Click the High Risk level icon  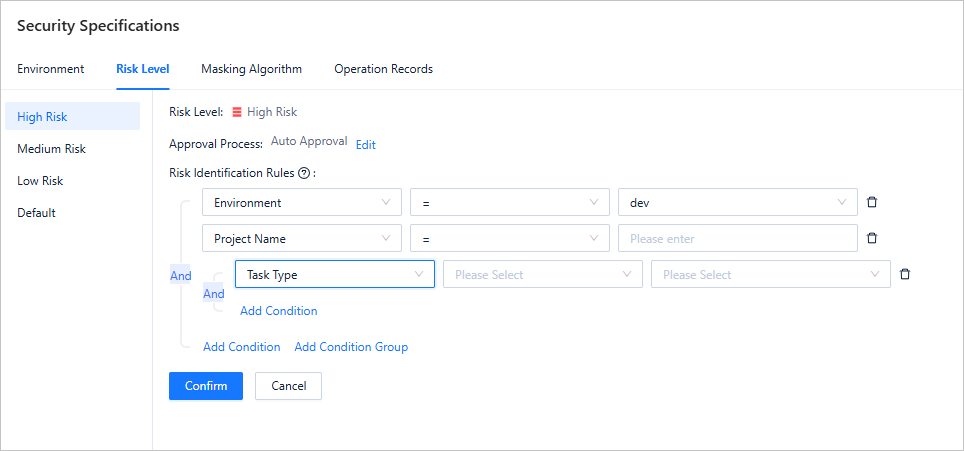pyautogui.click(x=237, y=112)
